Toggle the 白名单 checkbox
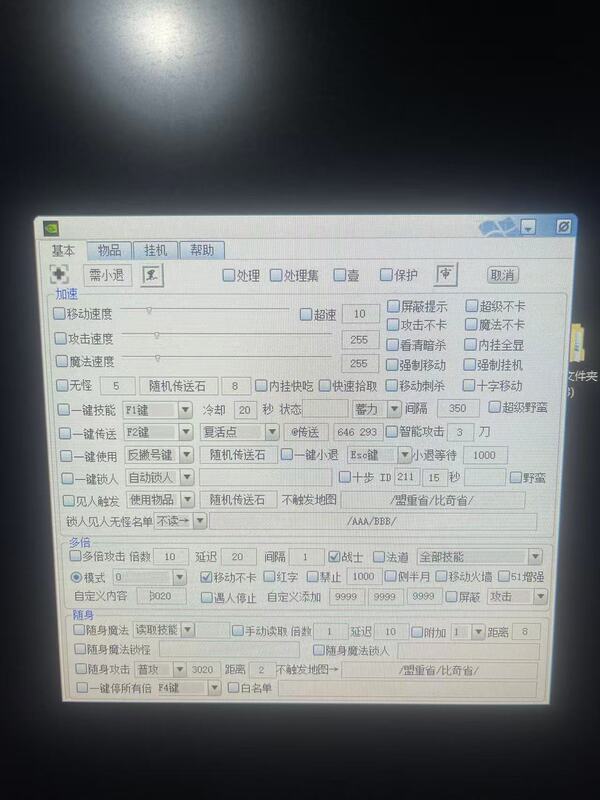 point(233,688)
